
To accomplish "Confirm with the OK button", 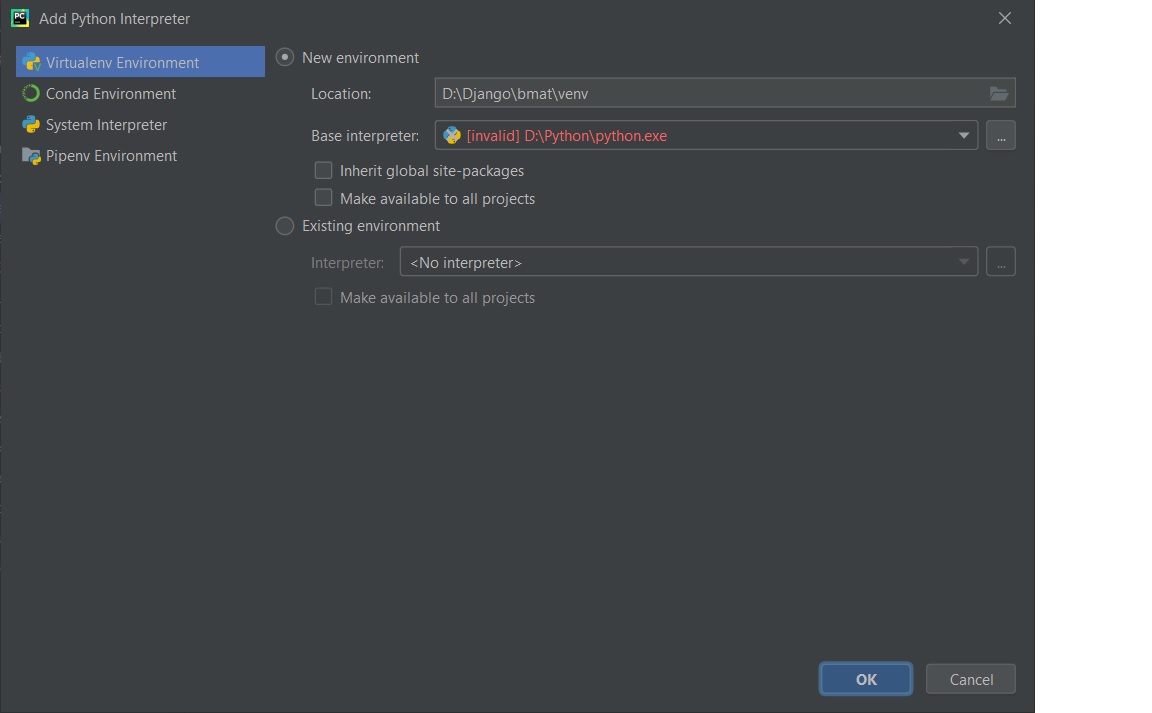I will click(866, 679).
